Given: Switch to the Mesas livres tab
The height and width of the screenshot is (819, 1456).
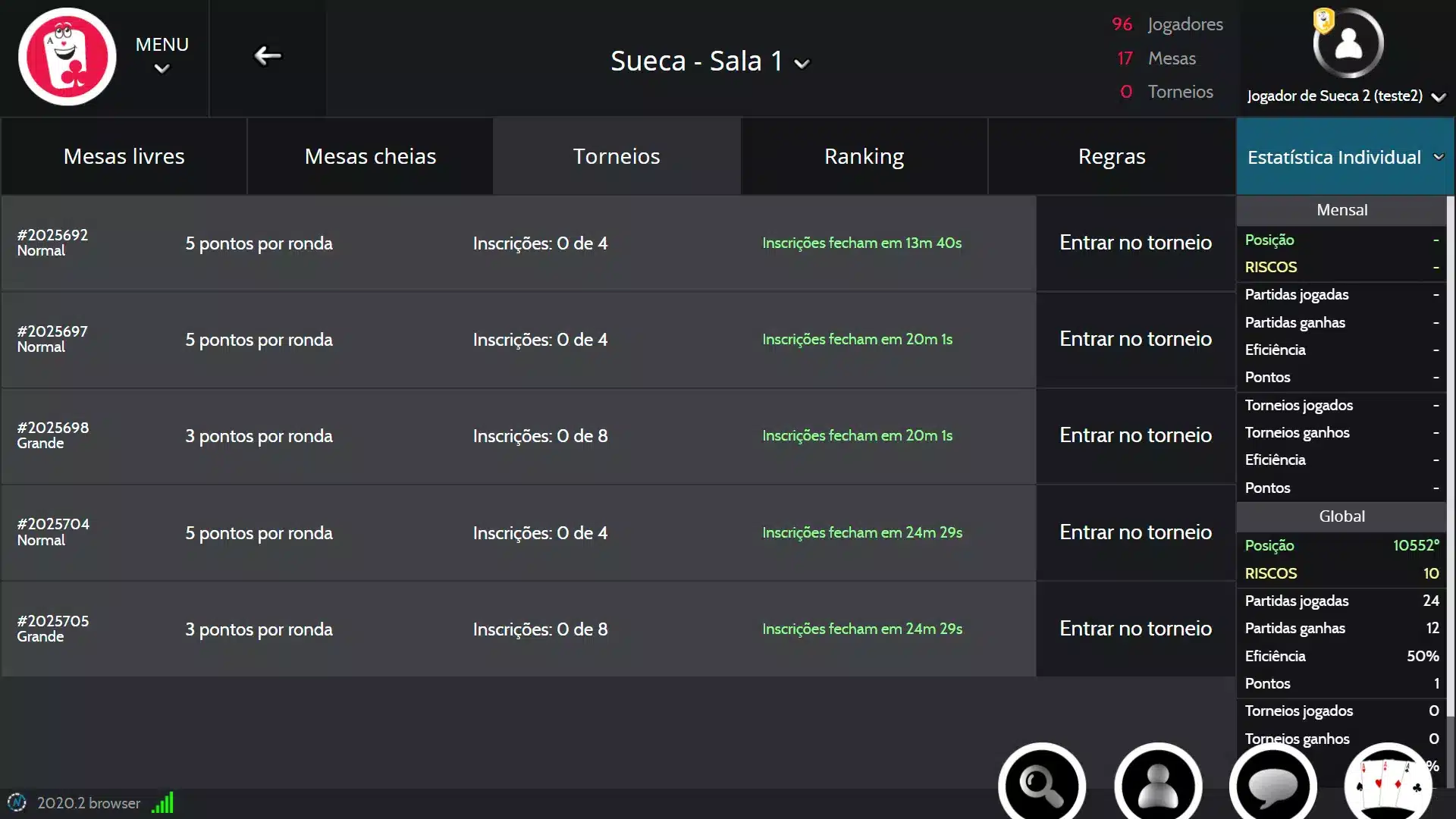Looking at the screenshot, I should [x=124, y=156].
